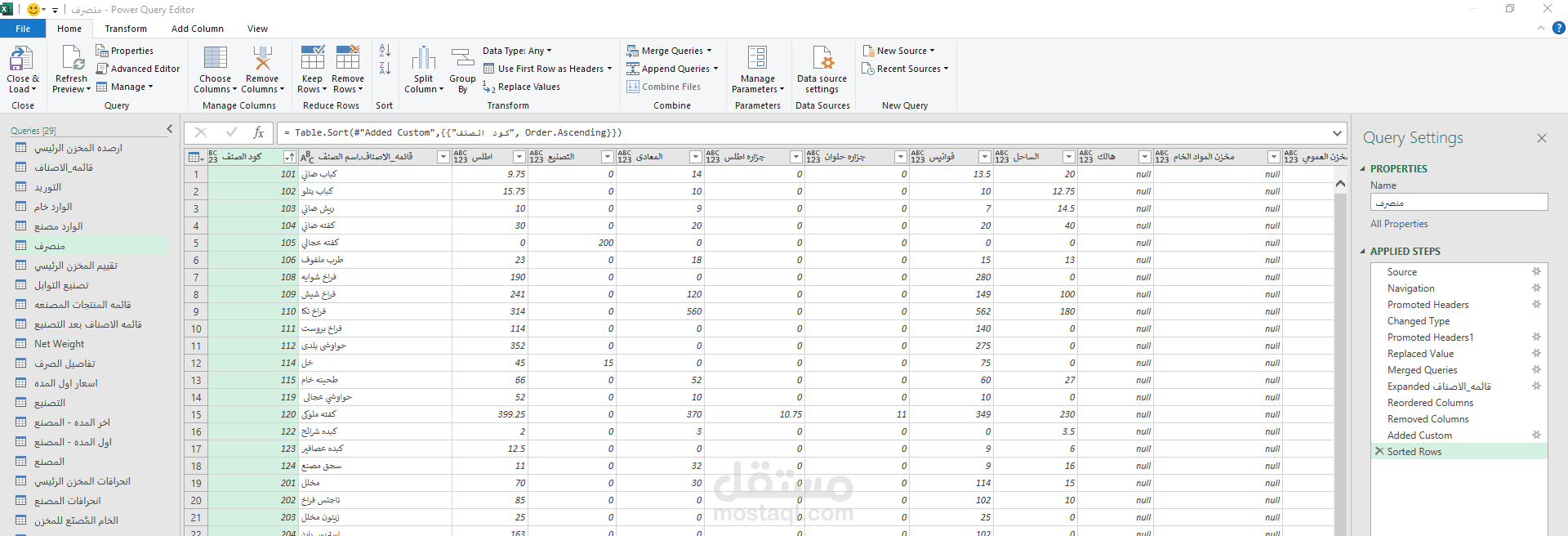Click the query Name input field

coord(1459,203)
